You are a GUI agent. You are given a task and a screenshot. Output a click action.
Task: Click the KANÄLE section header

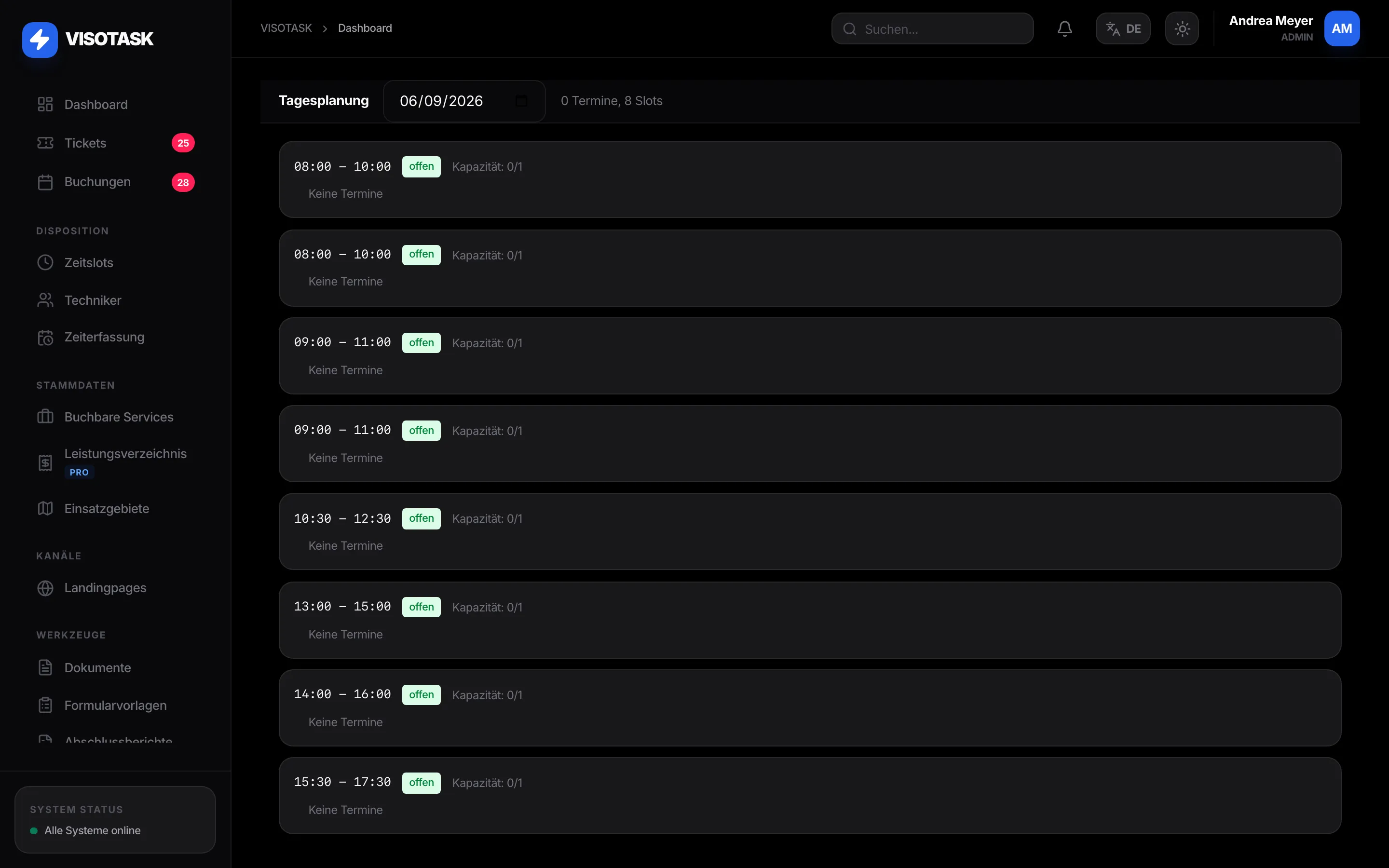pyautogui.click(x=58, y=556)
